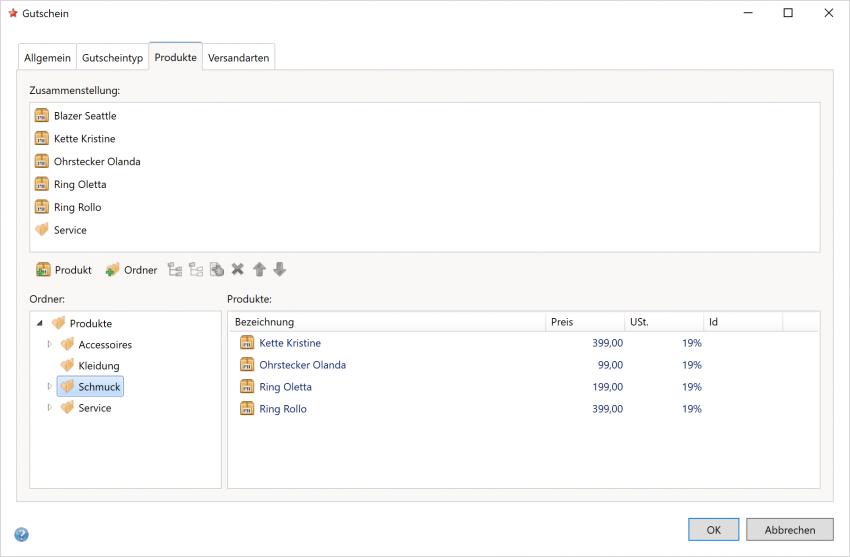Click the copy icon in the toolbar
Viewport: 850px width, 557px height.
[x=217, y=269]
